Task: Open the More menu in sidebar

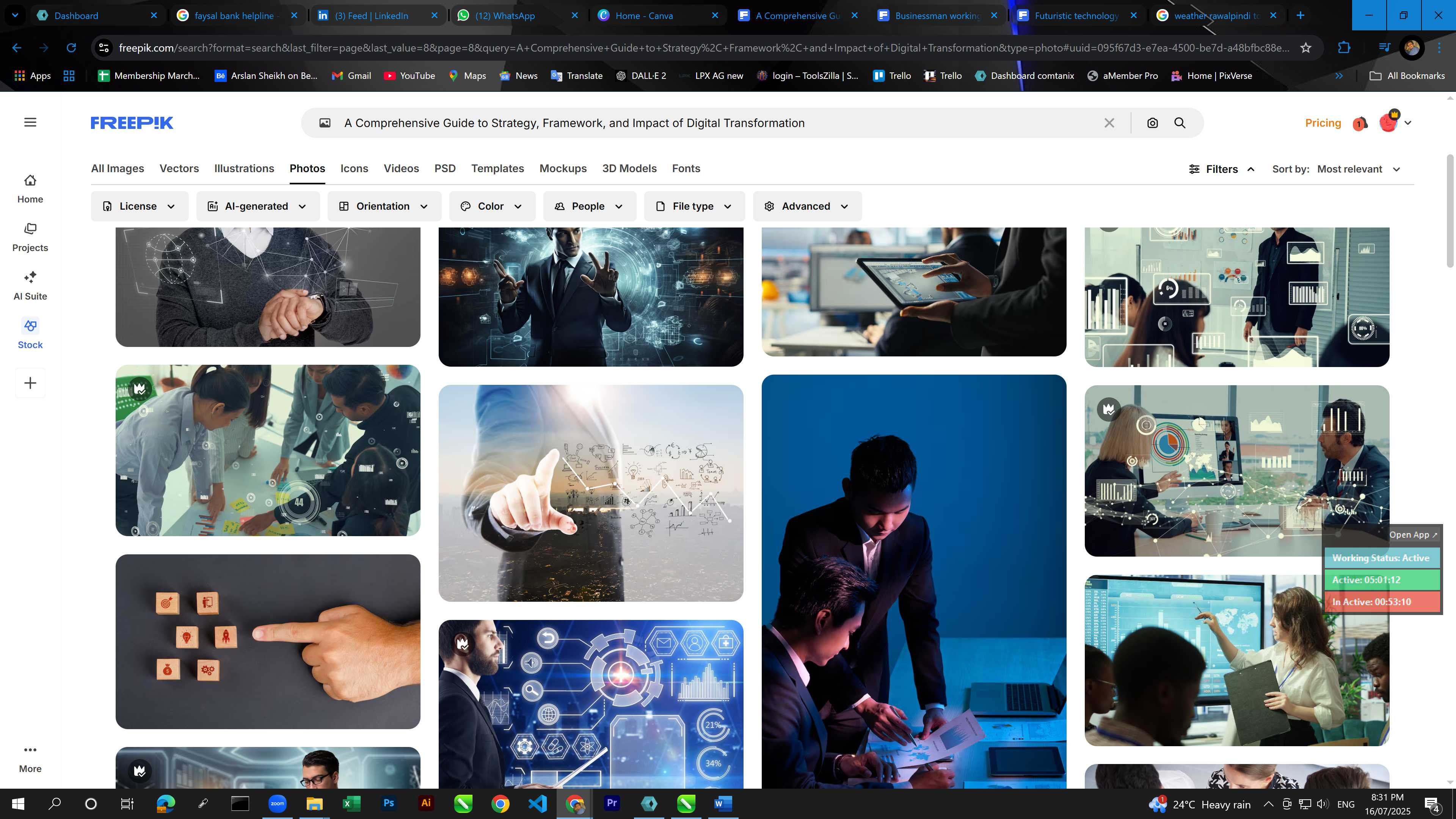Action: [30, 758]
